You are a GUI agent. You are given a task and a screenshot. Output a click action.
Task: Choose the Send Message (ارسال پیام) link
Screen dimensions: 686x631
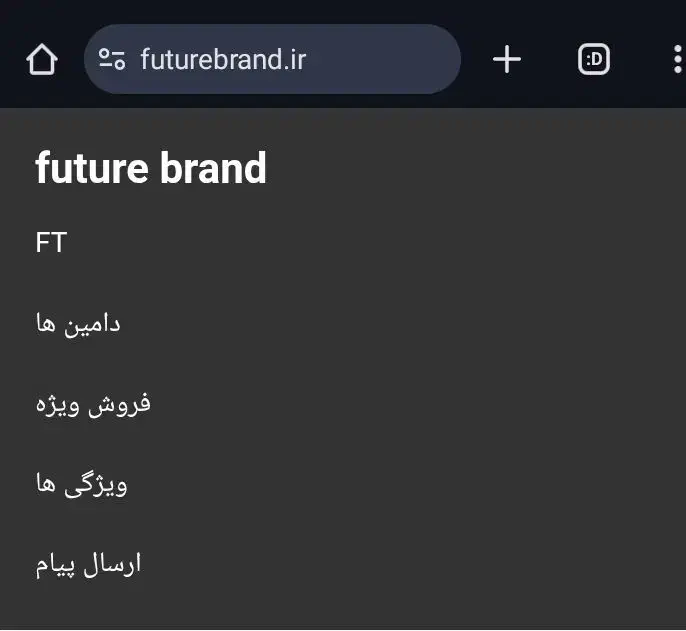click(88, 564)
